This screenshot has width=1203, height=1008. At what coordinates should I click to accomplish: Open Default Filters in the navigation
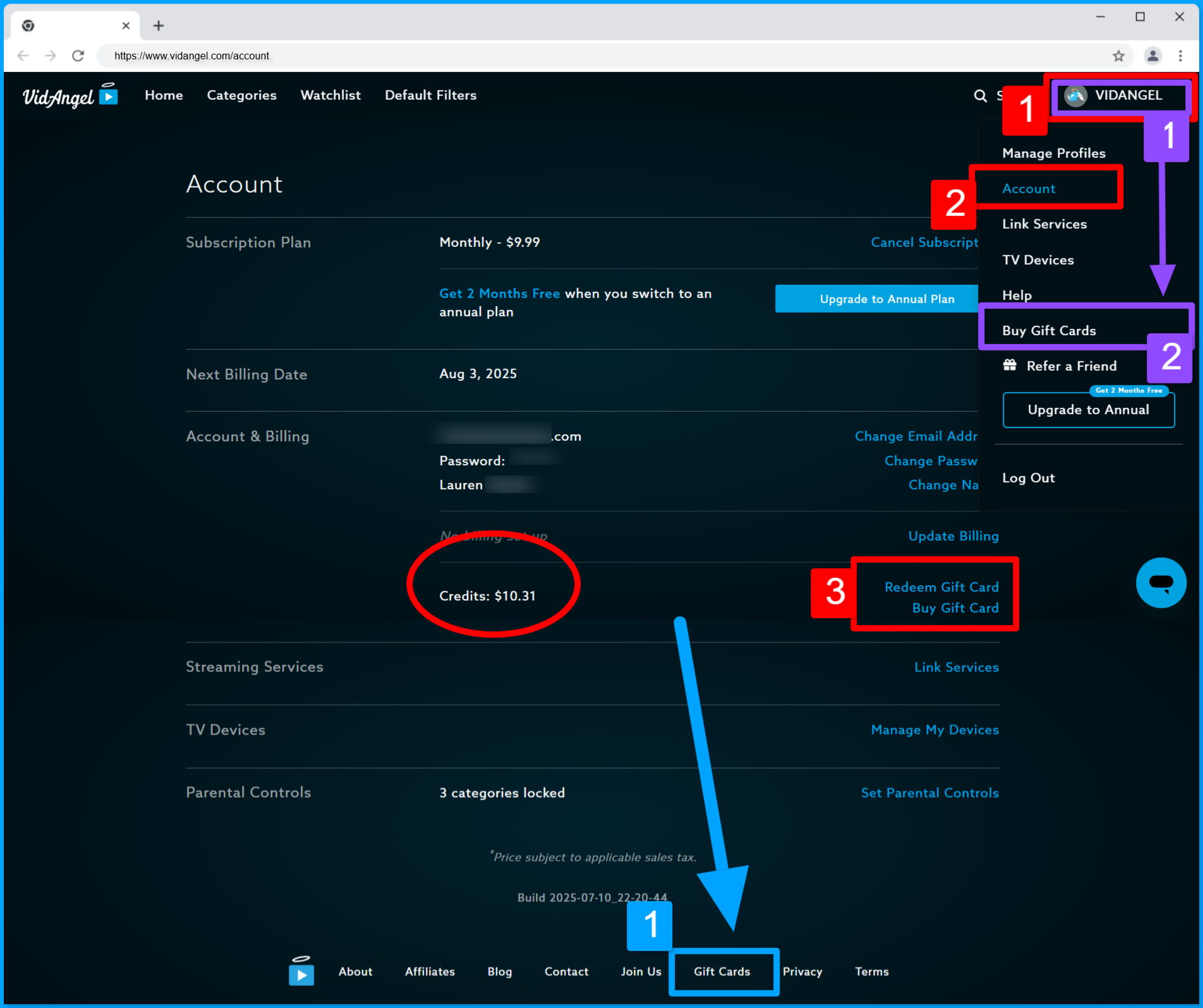tap(430, 95)
